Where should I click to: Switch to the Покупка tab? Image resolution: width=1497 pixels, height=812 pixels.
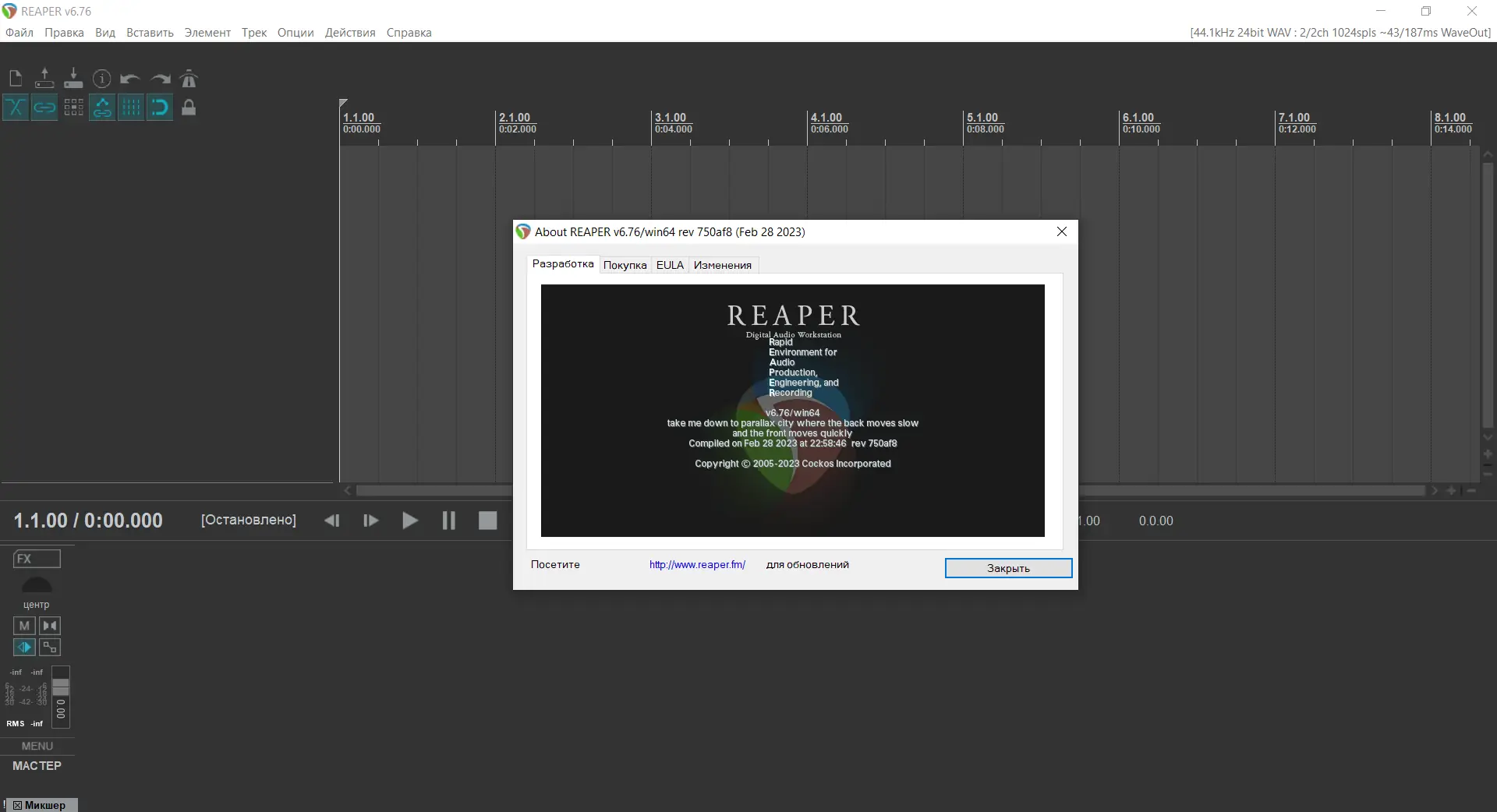625,265
